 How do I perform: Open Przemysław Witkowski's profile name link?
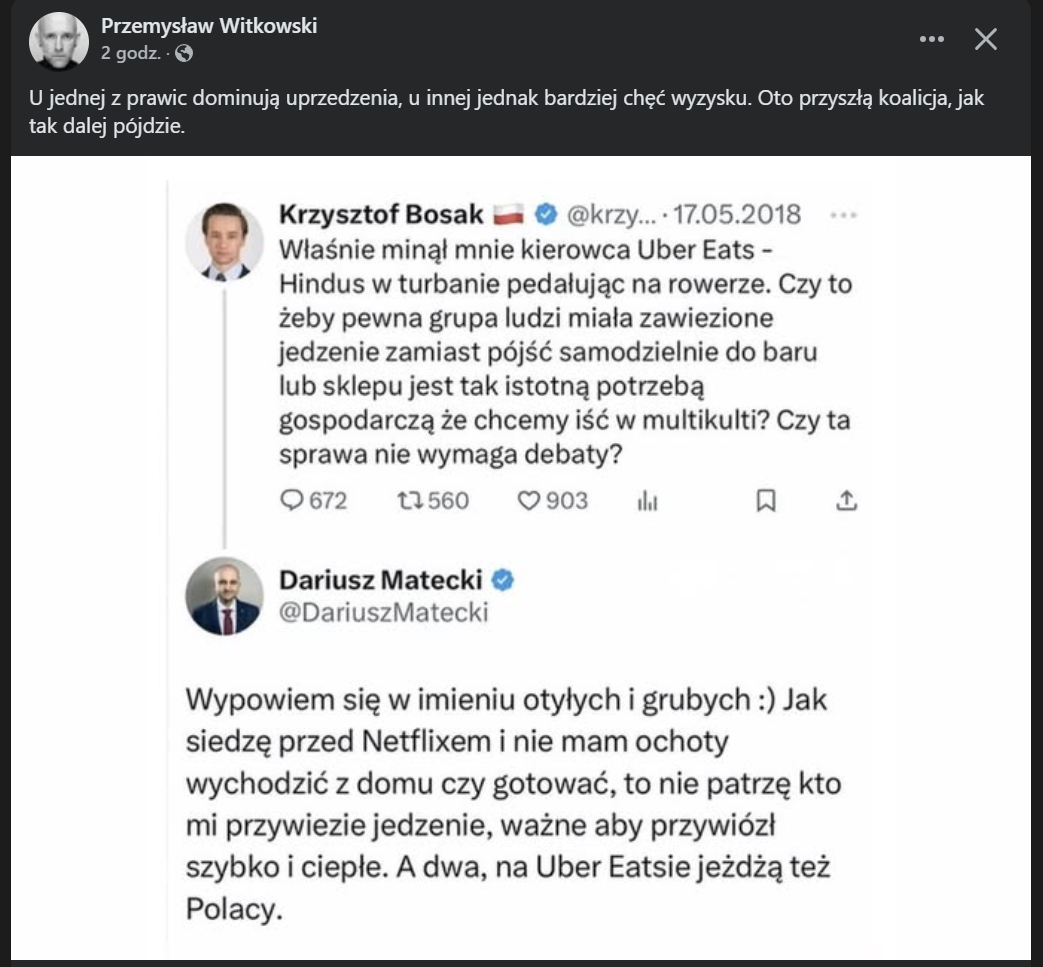[209, 26]
